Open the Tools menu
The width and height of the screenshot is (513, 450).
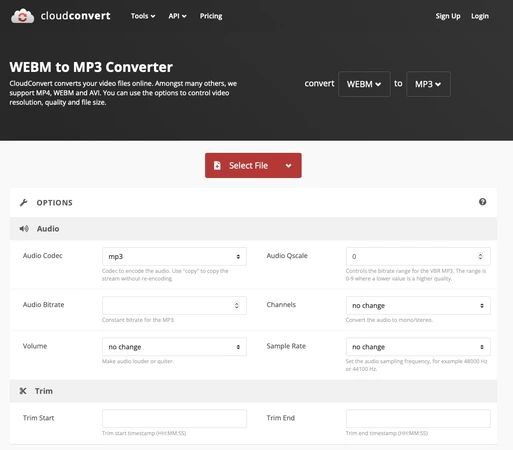[143, 16]
